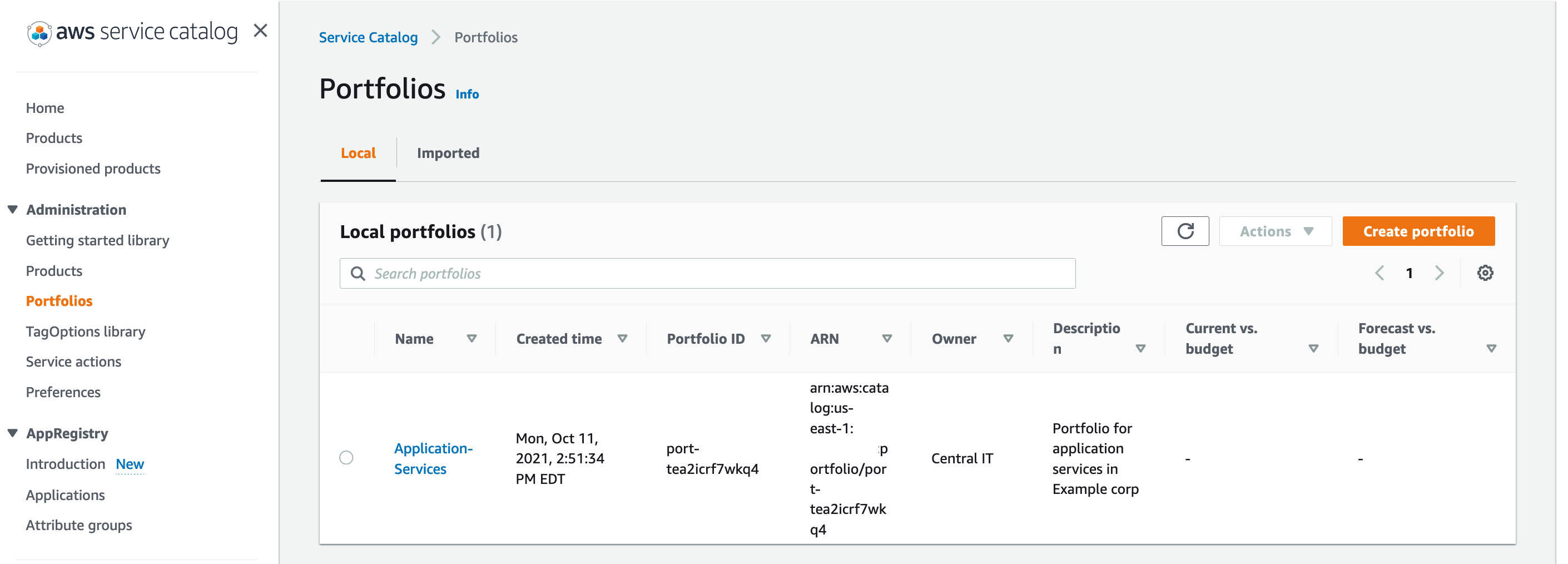Viewport: 1568px width, 564px height.
Task: Switch to the Imported tab
Action: pyautogui.click(x=448, y=153)
